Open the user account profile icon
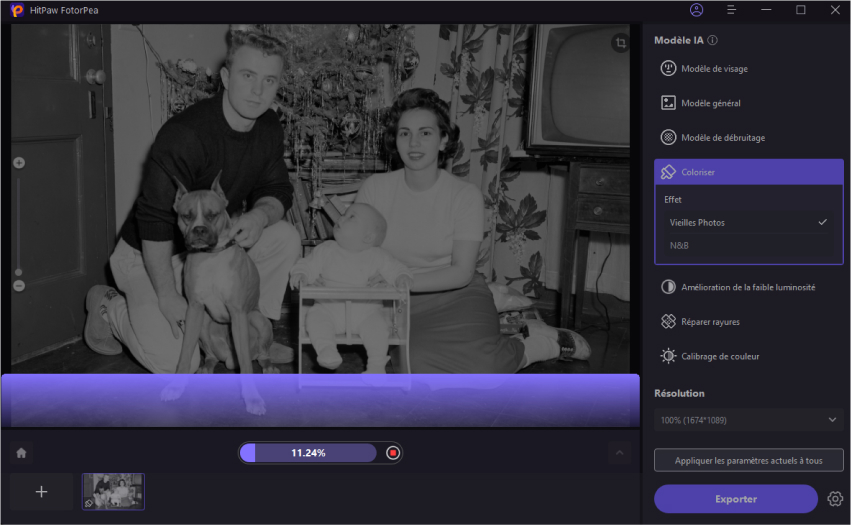This screenshot has height=525, width=851. click(697, 10)
